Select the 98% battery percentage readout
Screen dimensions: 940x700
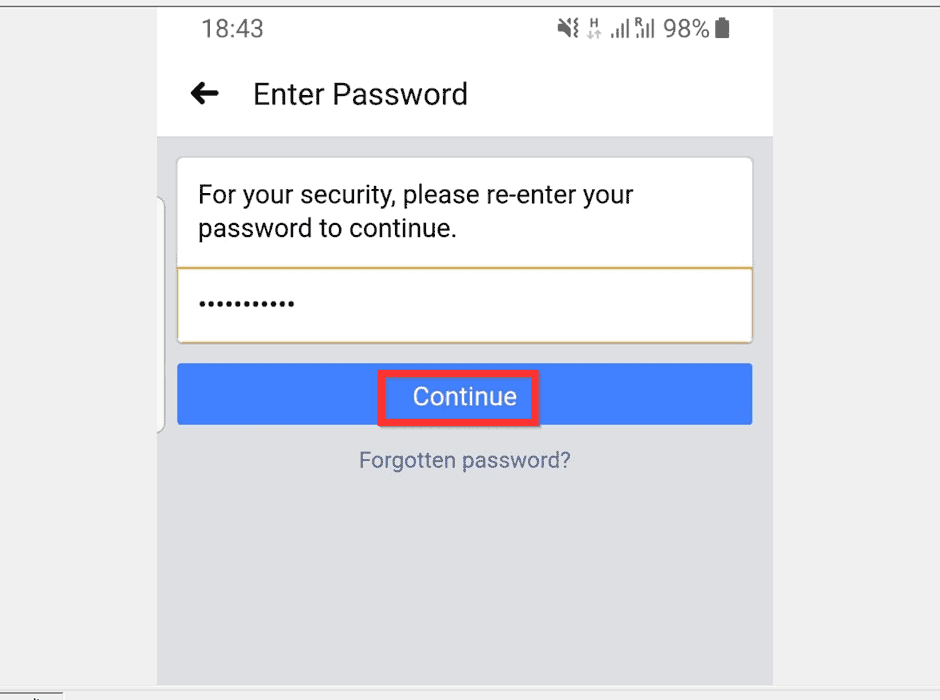coord(686,28)
